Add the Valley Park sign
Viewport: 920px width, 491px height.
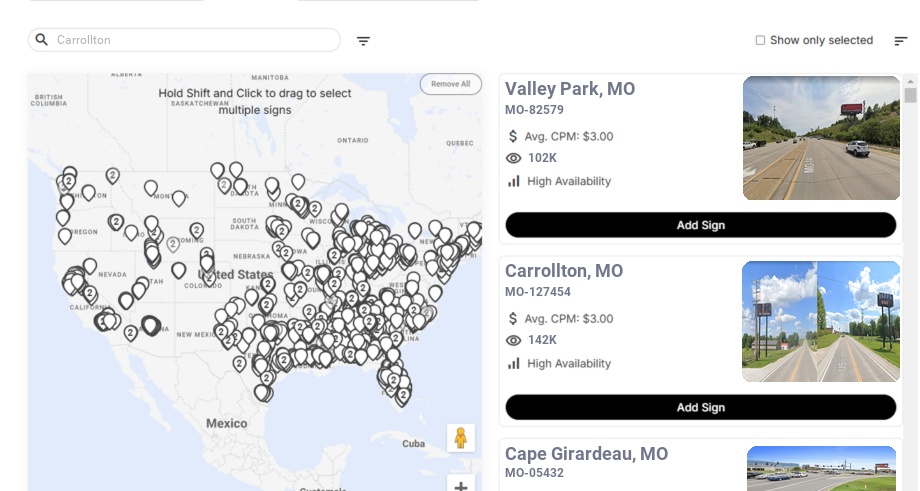(x=700, y=225)
